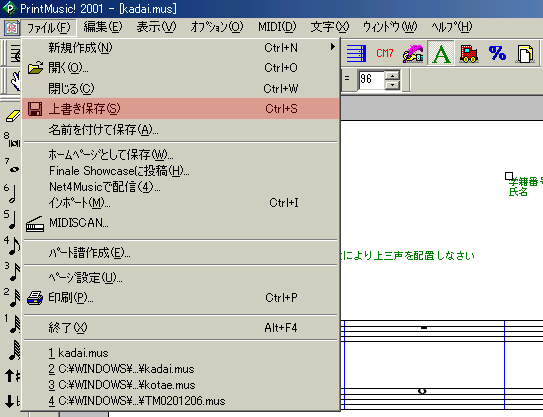Choose 閉じる(C) menu item

(180, 89)
